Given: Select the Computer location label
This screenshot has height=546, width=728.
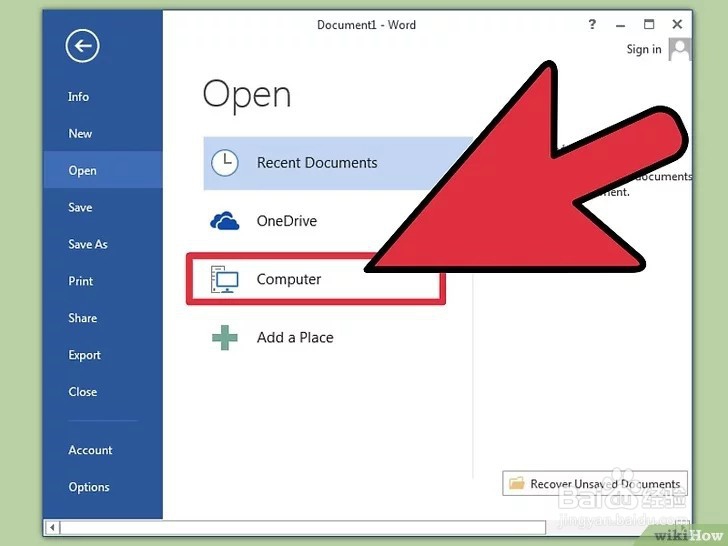Looking at the screenshot, I should click(x=289, y=279).
